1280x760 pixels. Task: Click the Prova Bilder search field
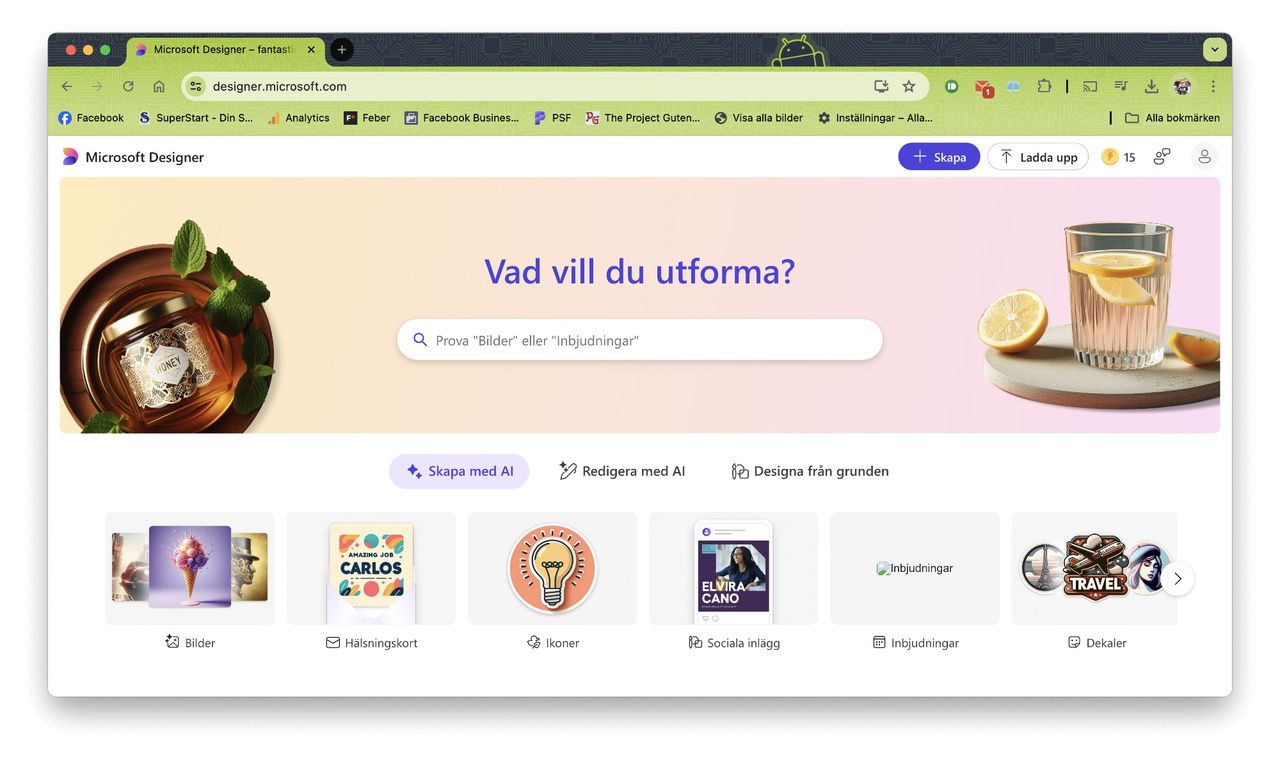(x=640, y=340)
